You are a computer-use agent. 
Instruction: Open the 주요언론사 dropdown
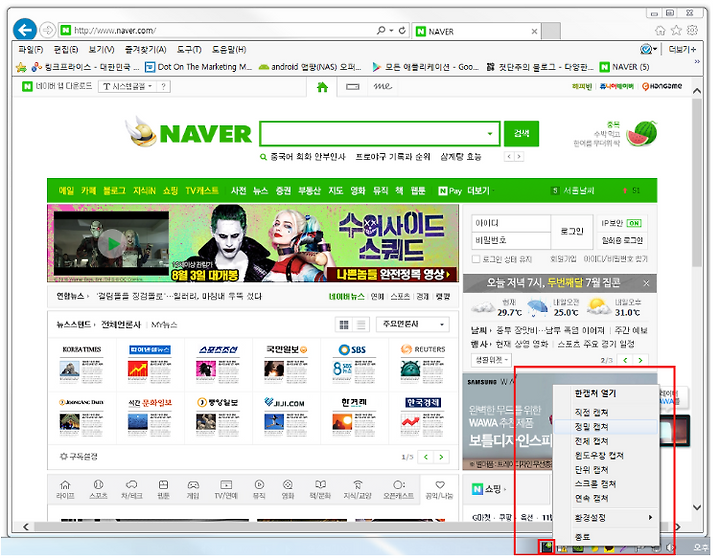click(x=412, y=325)
